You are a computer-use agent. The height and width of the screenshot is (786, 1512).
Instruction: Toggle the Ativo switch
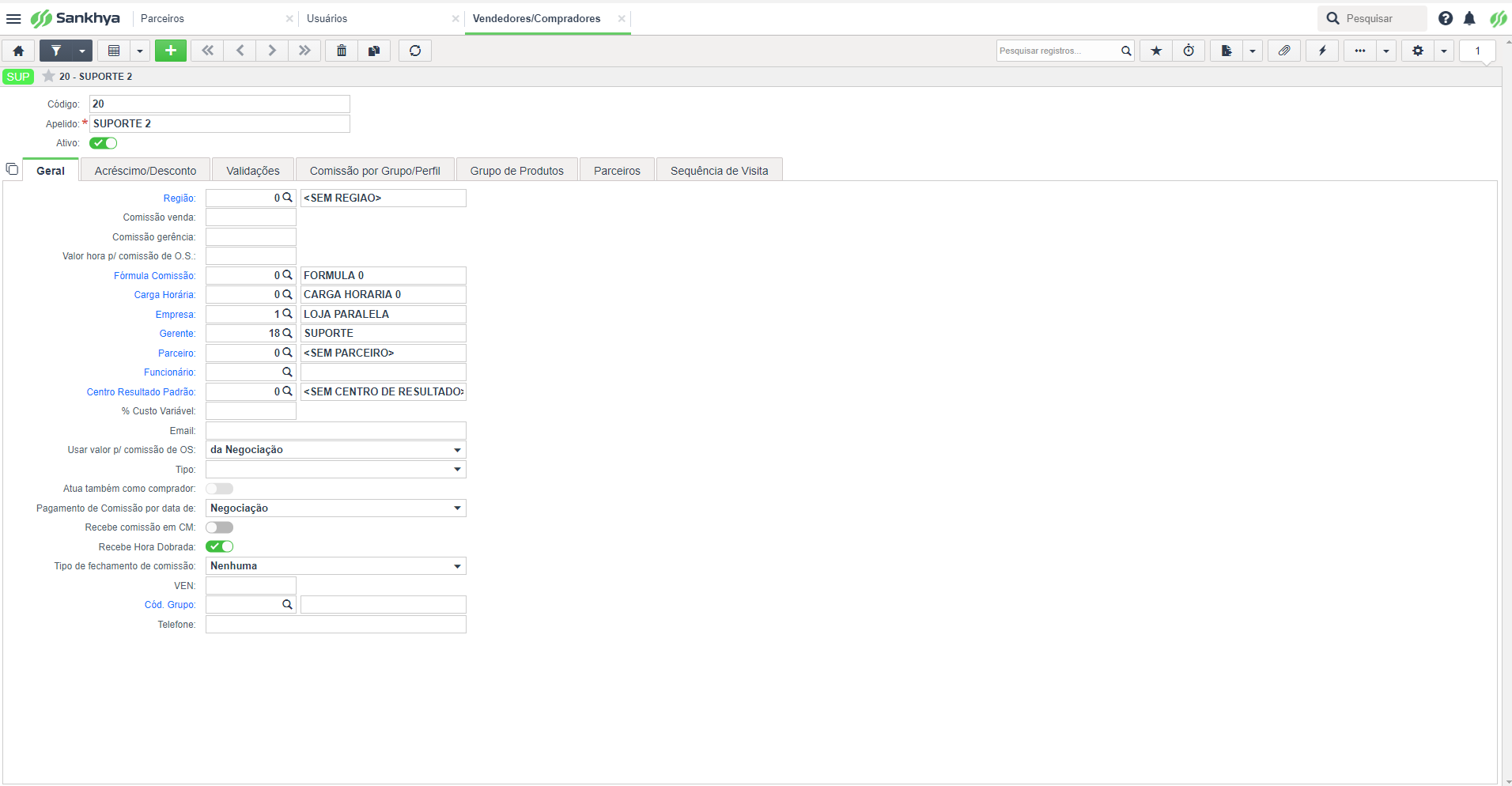[103, 143]
